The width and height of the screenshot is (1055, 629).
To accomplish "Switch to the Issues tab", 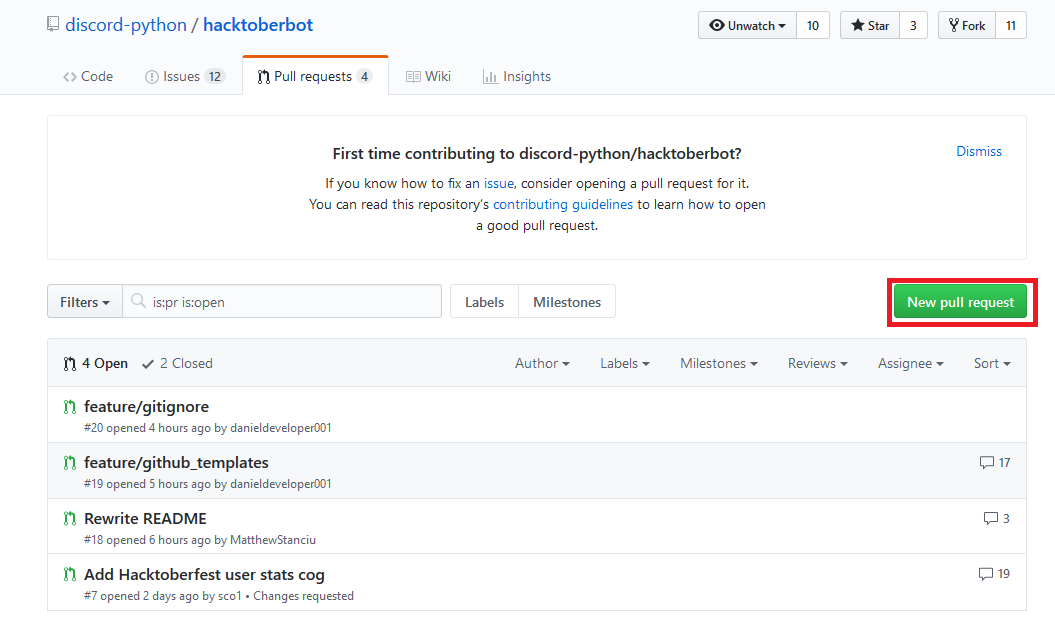I will pyautogui.click(x=184, y=77).
